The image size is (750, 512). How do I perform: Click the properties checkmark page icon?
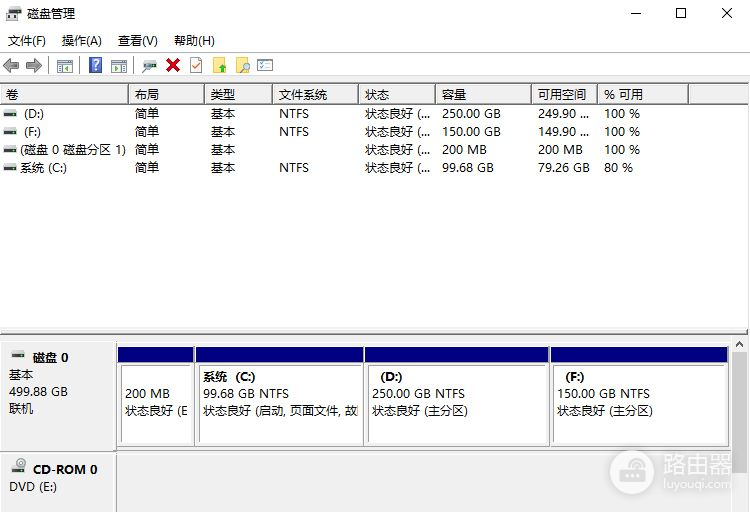196,66
